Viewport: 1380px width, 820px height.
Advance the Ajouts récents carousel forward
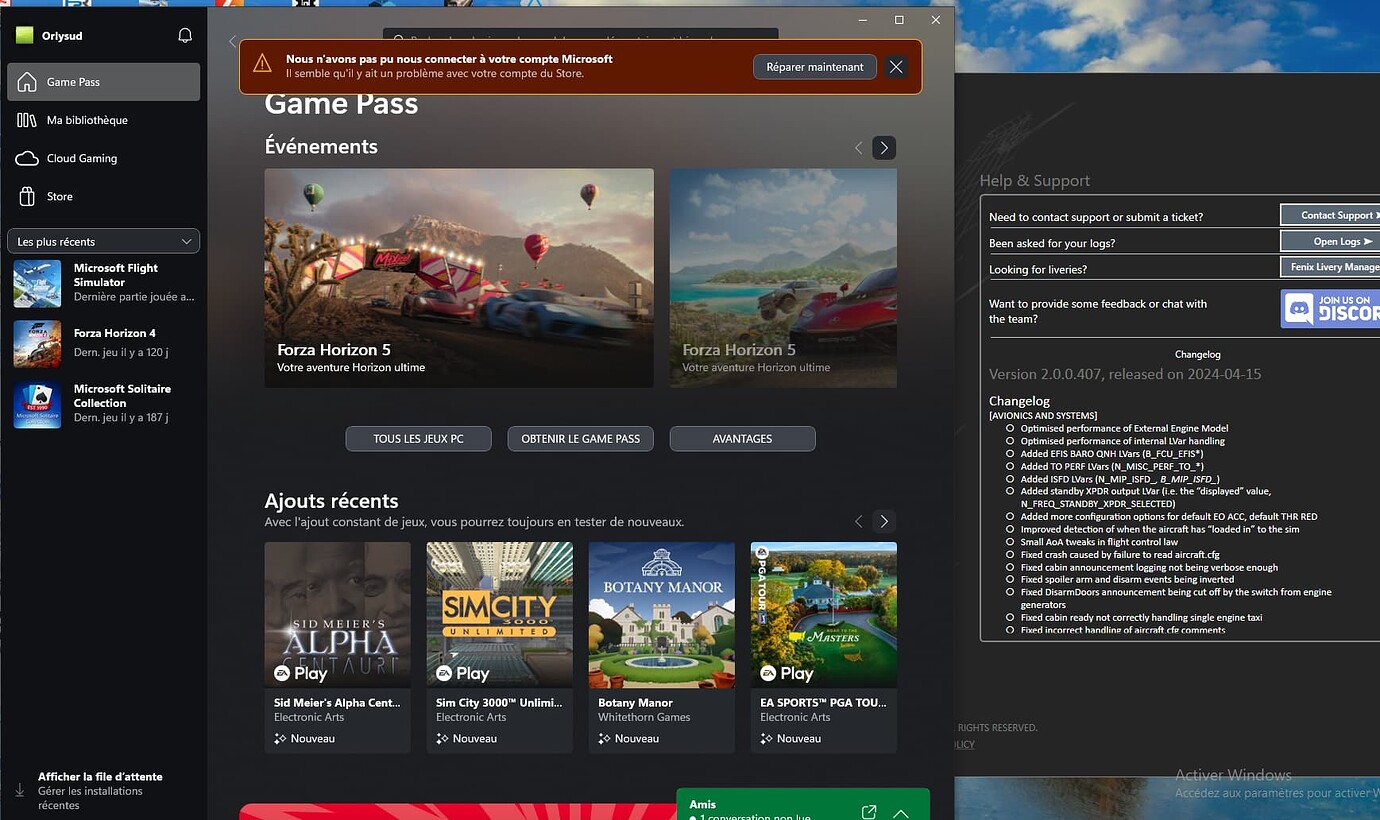884,521
